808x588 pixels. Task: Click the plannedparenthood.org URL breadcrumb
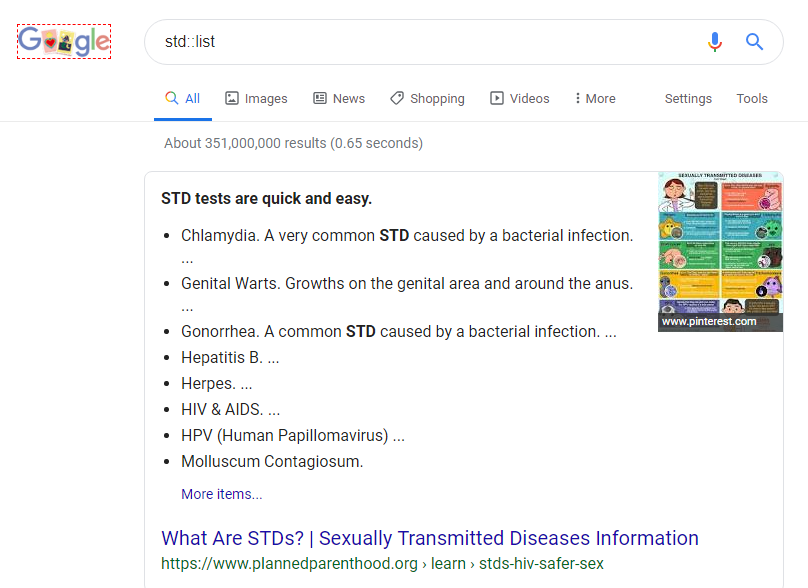click(x=382, y=564)
